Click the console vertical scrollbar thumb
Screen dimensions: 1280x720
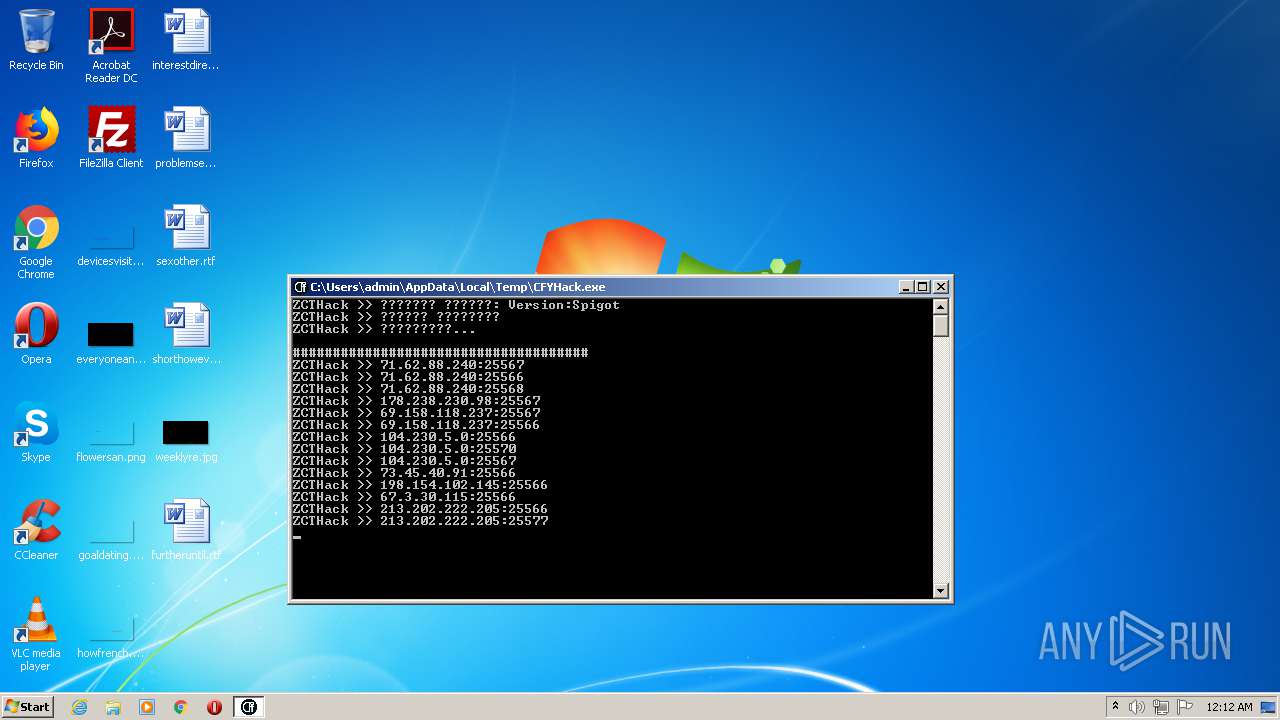pos(940,326)
